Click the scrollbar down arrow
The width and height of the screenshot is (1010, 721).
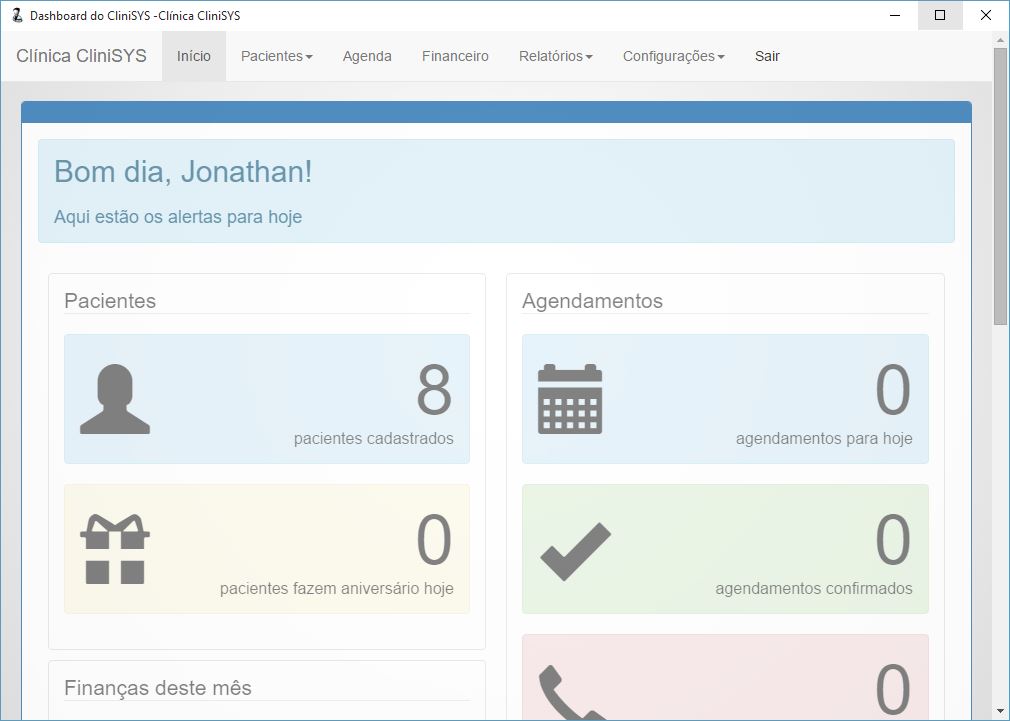coord(1000,711)
